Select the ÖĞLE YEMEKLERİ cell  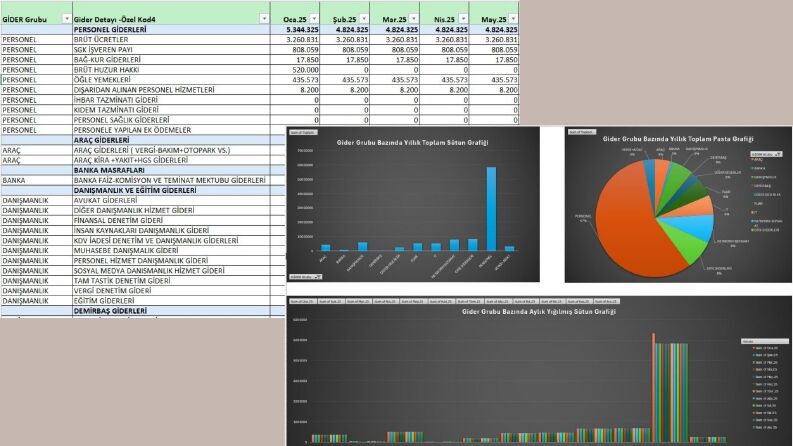[171, 80]
